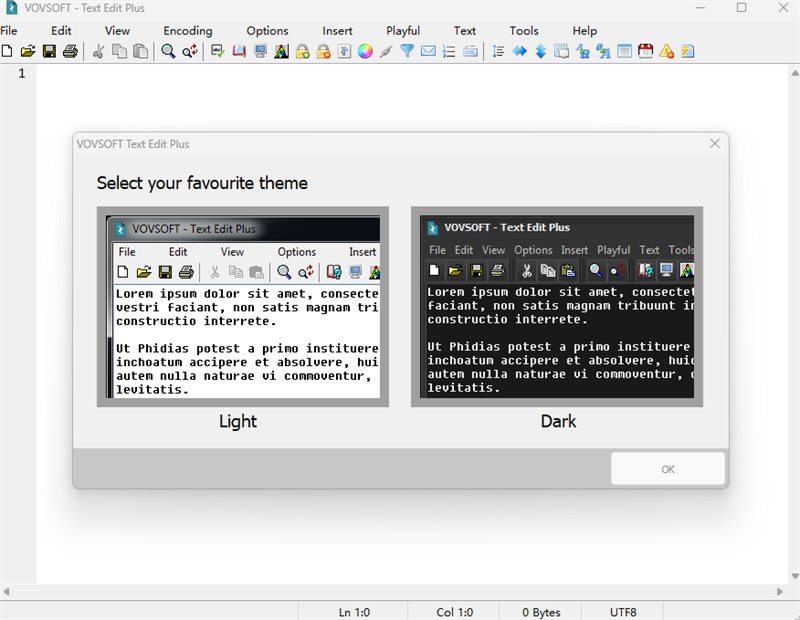
Task: Click the blue horizontal double-arrow icon
Action: [x=519, y=51]
